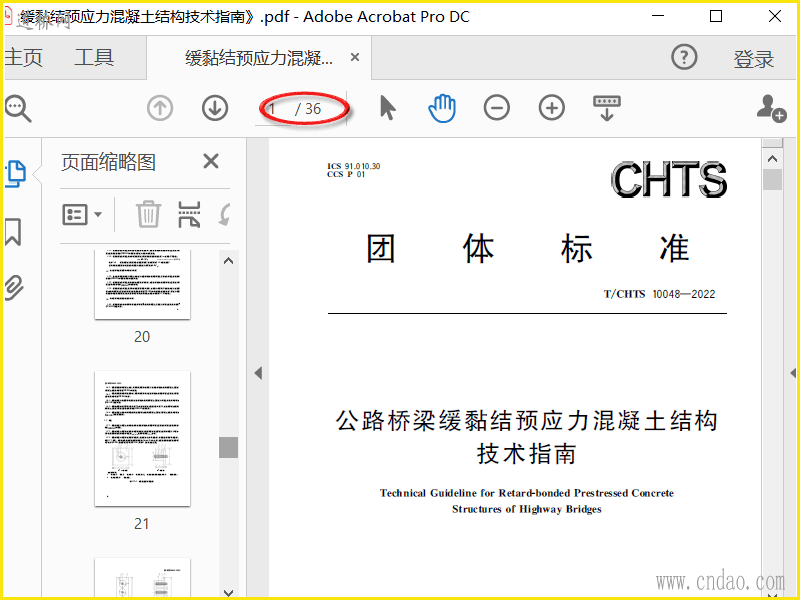Viewport: 800px width, 600px height.
Task: Click the ICS 91.010.30 code text
Action: click(x=354, y=166)
